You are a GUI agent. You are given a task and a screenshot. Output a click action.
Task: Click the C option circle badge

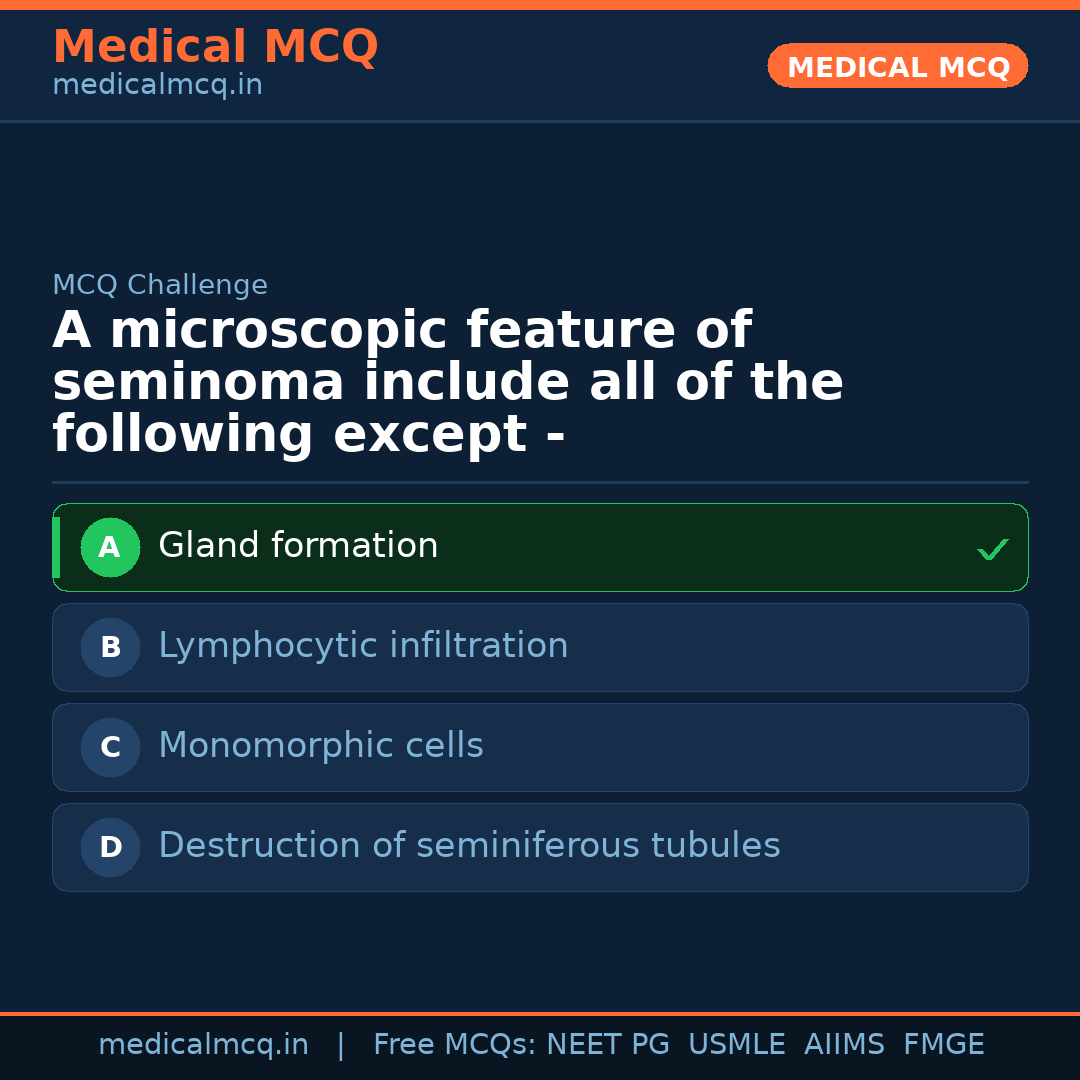pyautogui.click(x=110, y=747)
